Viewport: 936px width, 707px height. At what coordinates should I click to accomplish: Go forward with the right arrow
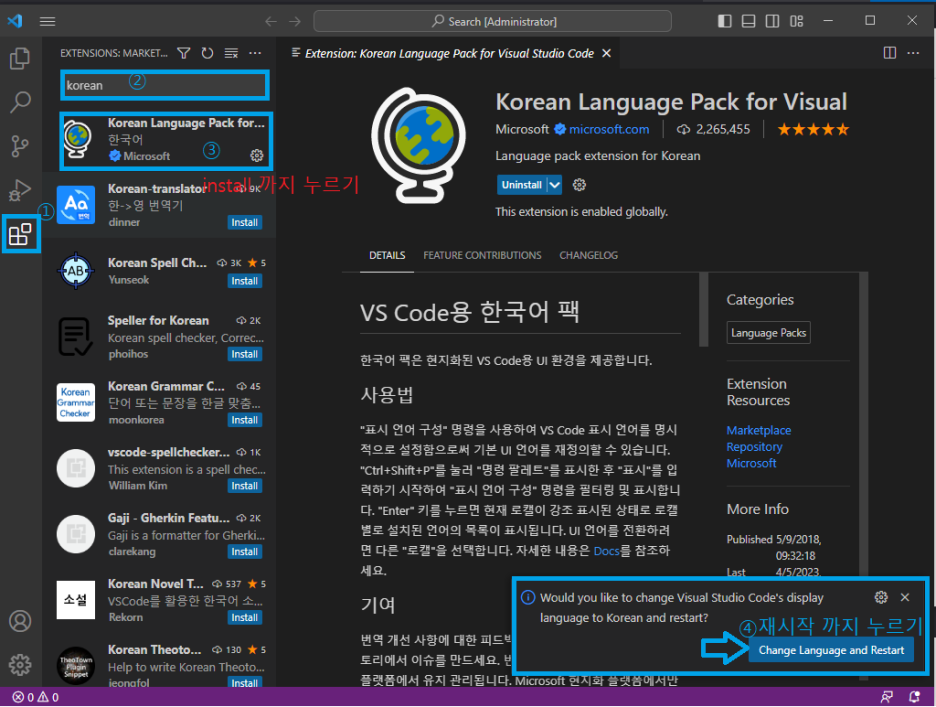coord(295,21)
